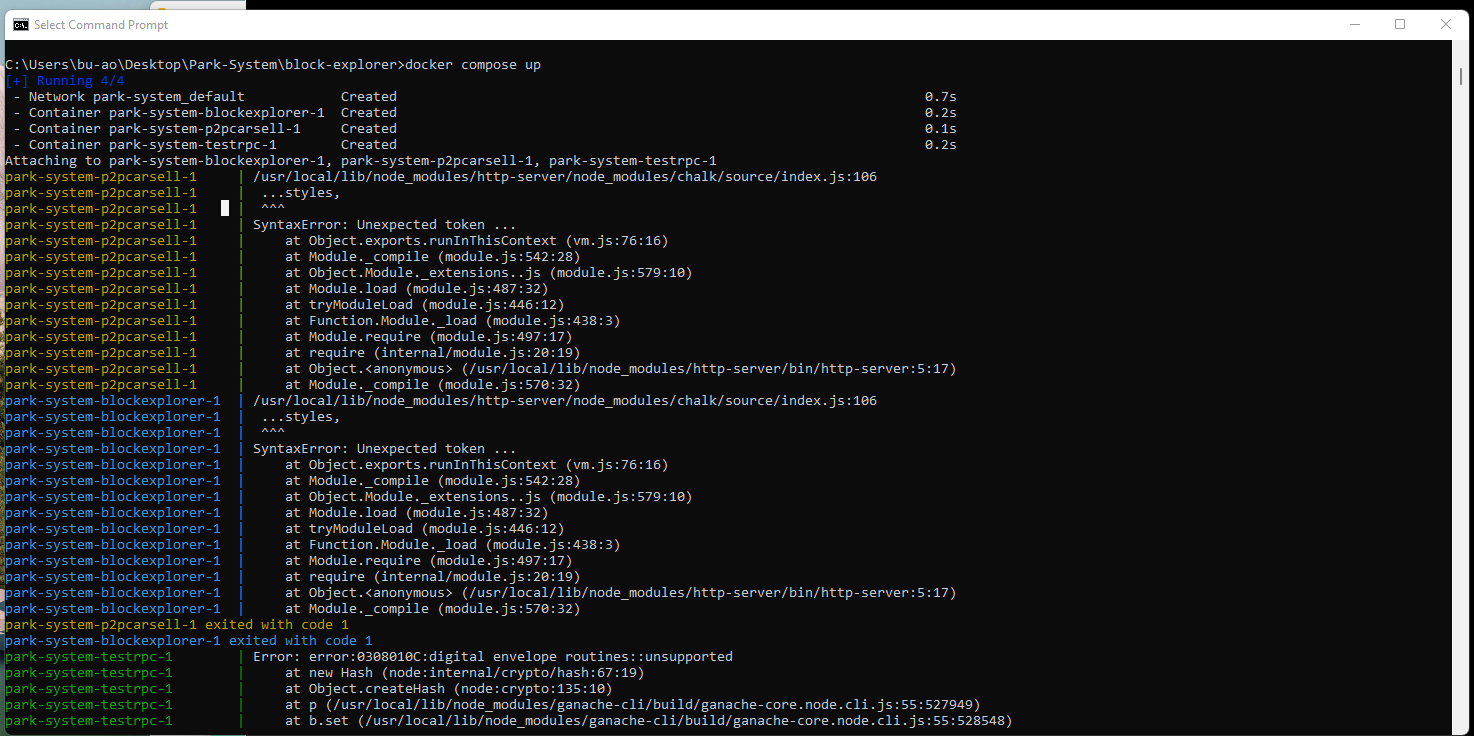Click the 'Select Command Prompt' title text
1474x736 pixels.
[100, 24]
